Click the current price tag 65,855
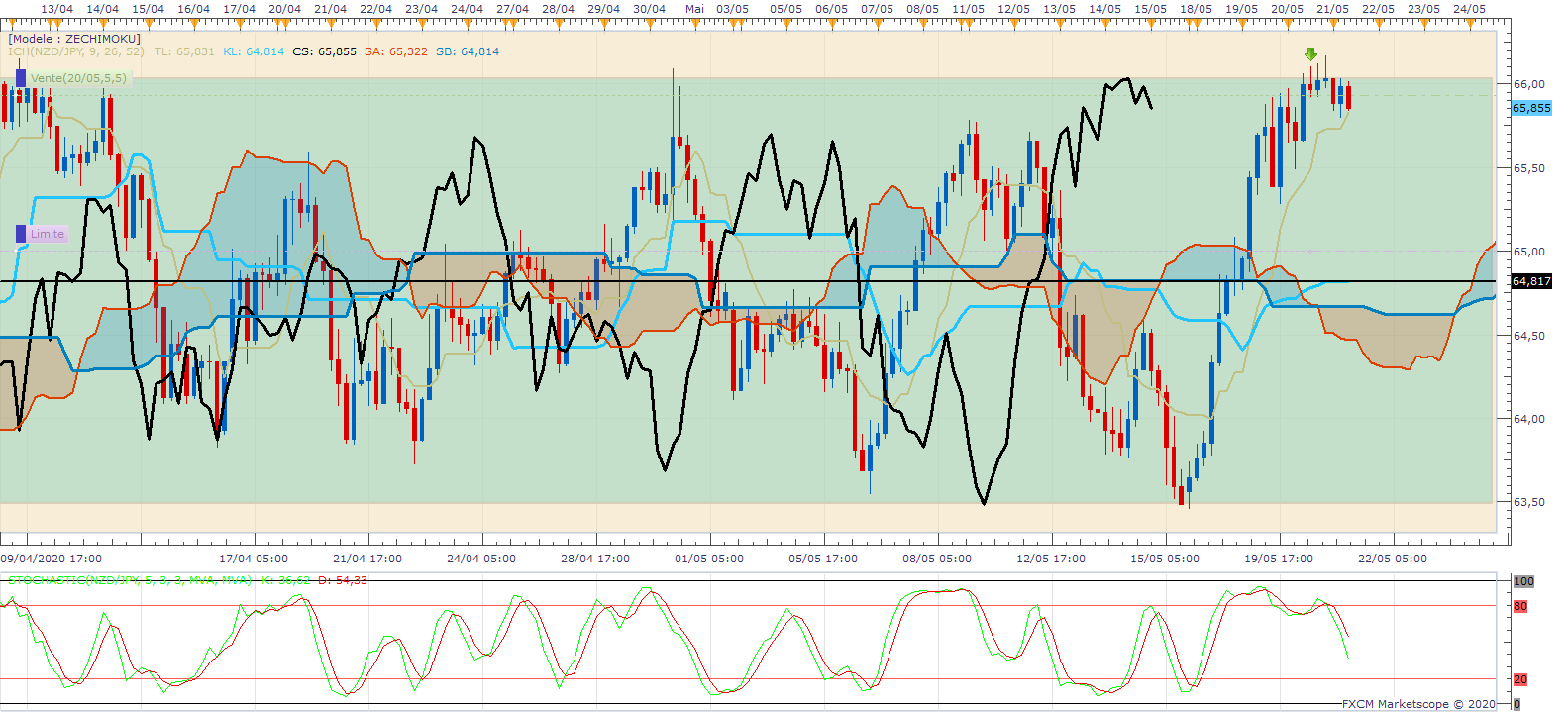This screenshot has height=713, width=1568. (1531, 108)
